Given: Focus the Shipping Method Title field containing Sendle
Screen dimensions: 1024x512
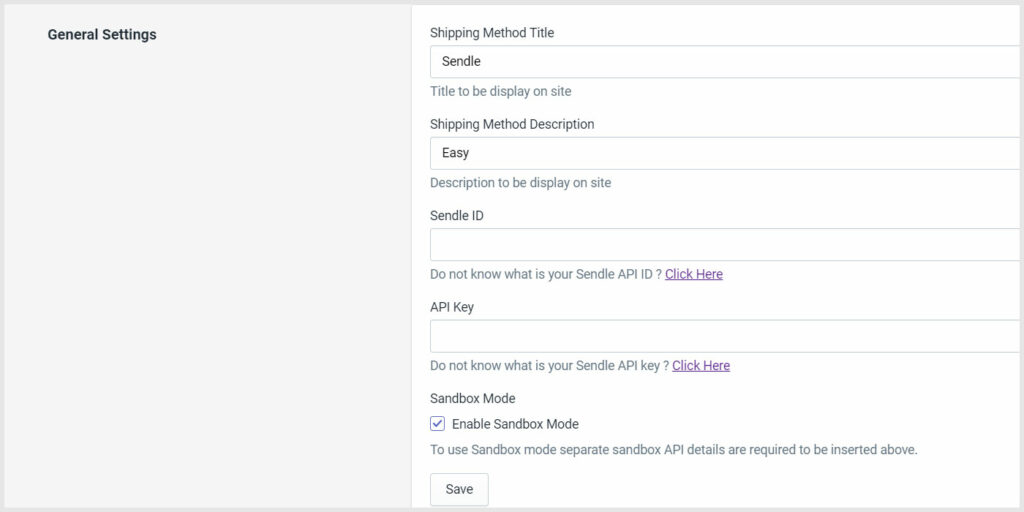Looking at the screenshot, I should pos(727,61).
